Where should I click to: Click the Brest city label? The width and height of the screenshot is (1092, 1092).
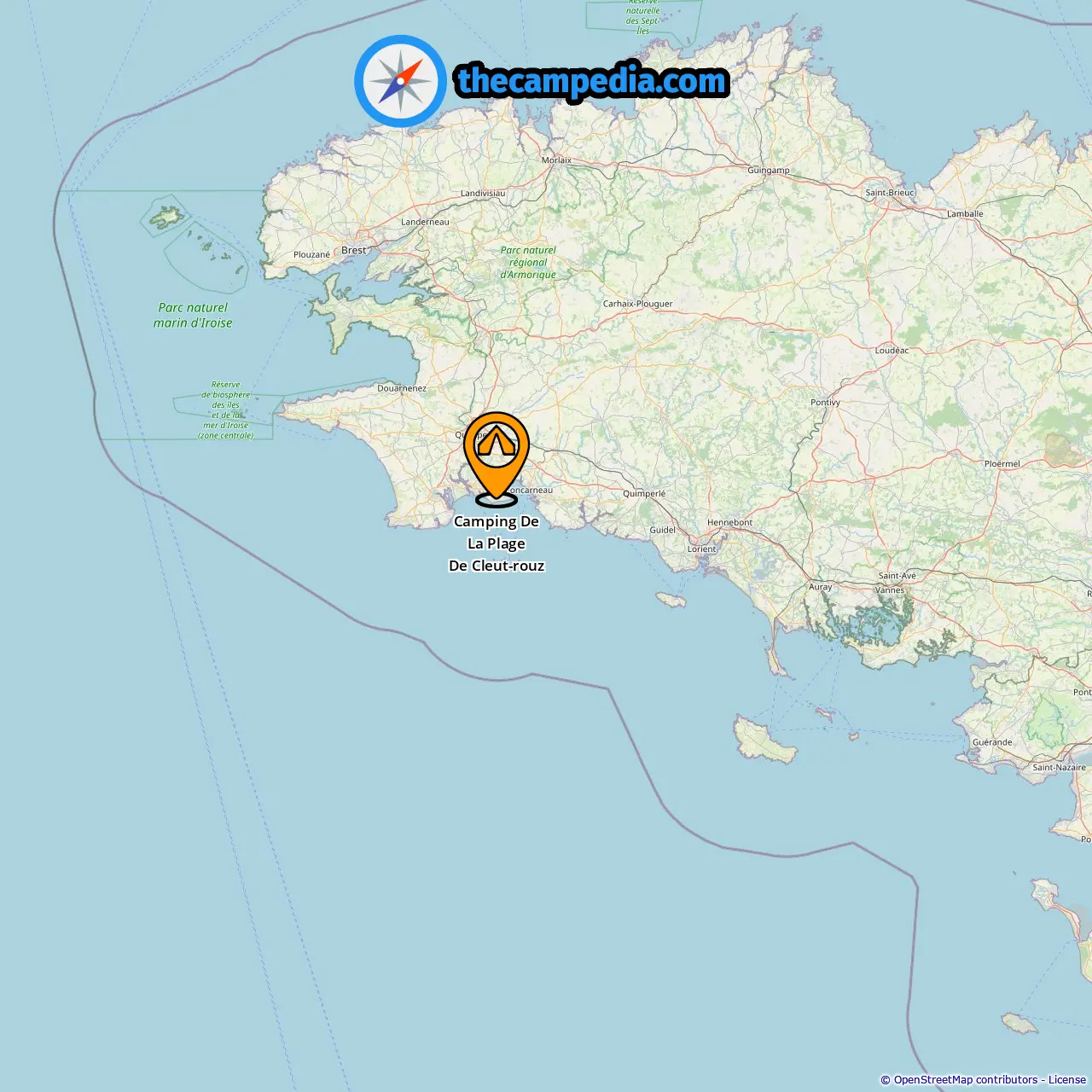click(353, 251)
